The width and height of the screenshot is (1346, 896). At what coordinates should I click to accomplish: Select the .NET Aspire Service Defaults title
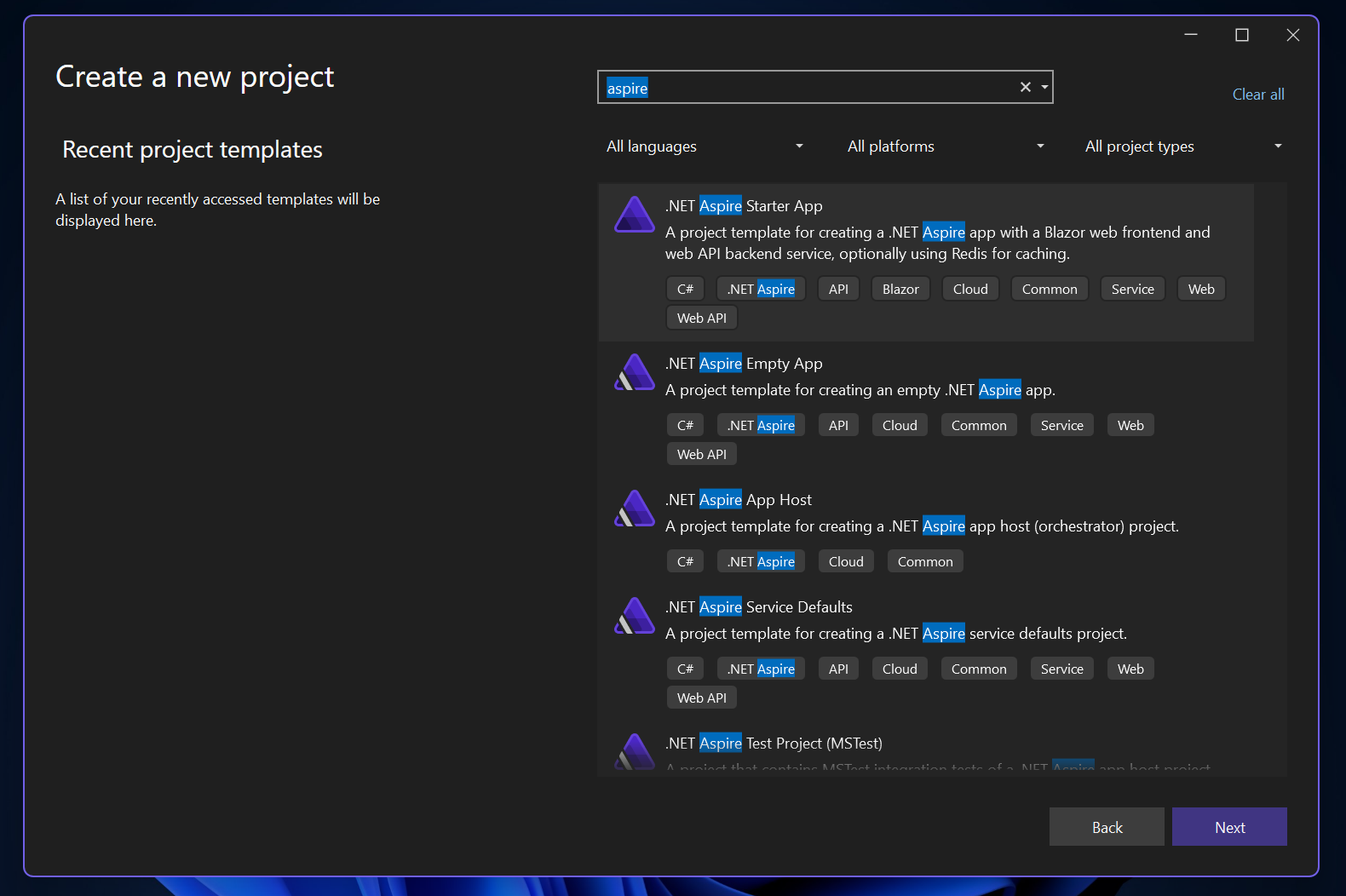(759, 607)
